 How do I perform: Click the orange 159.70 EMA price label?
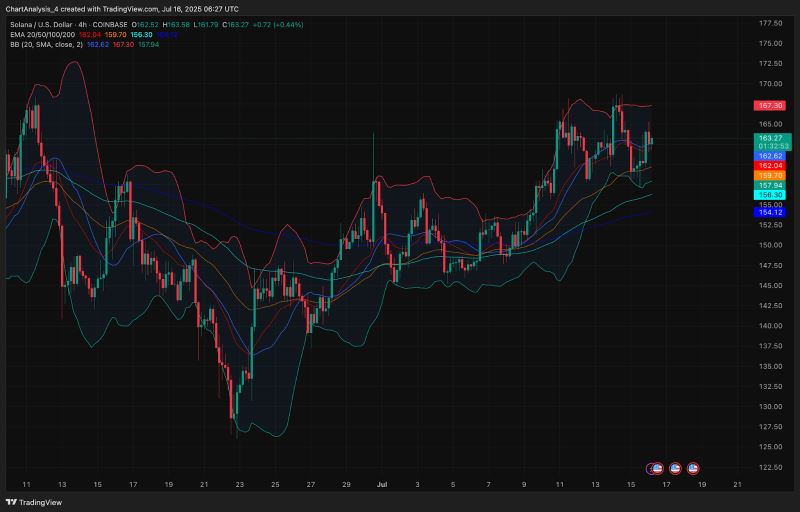pos(770,175)
